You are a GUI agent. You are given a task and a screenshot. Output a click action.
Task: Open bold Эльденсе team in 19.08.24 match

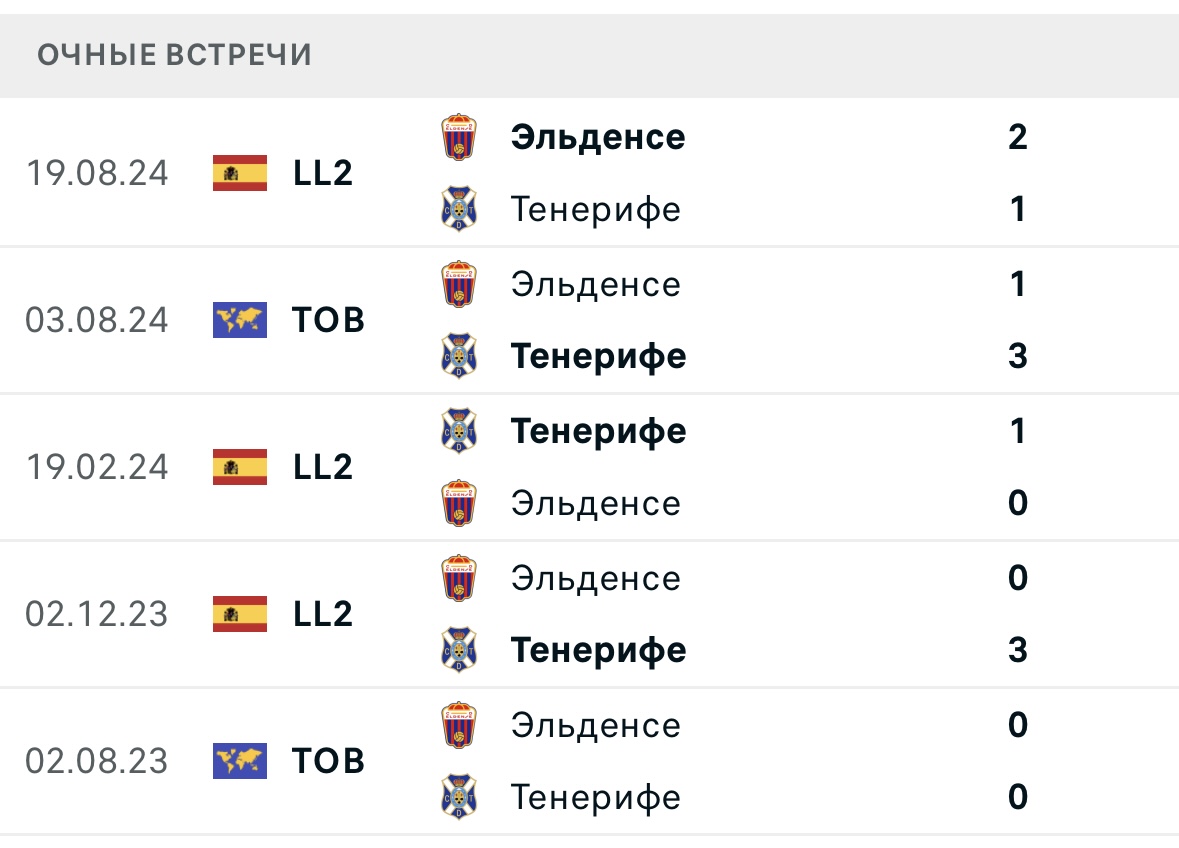(x=598, y=137)
